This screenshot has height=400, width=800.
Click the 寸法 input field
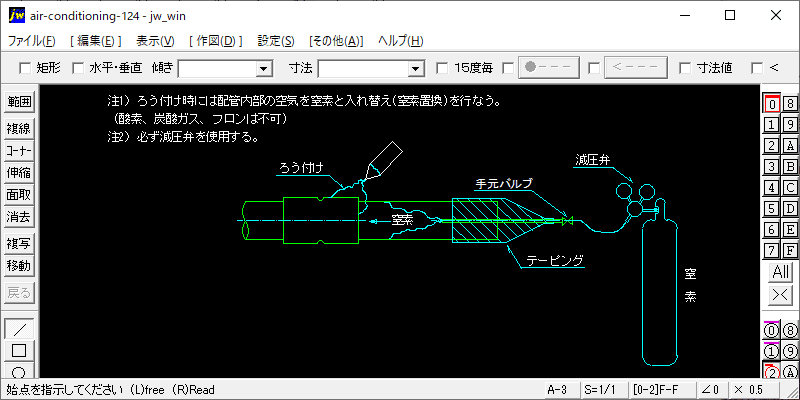click(364, 68)
